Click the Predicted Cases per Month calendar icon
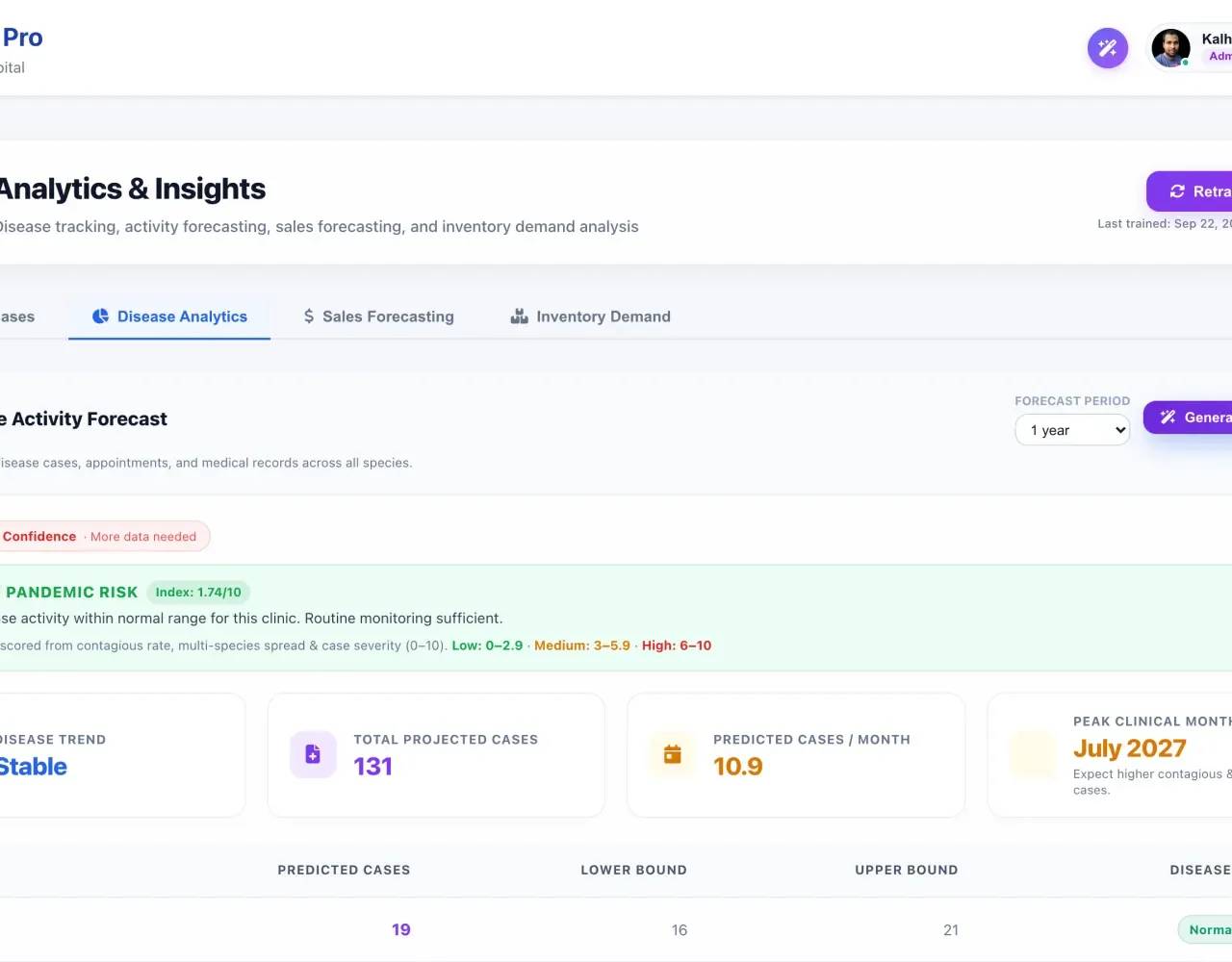The height and width of the screenshot is (962, 1232). pos(673,754)
